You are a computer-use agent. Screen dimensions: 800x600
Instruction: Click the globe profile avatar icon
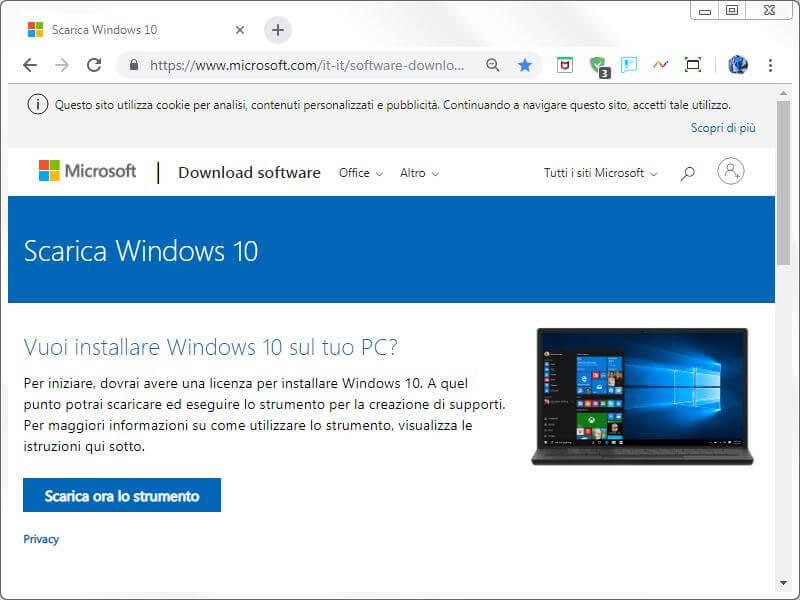(x=737, y=64)
